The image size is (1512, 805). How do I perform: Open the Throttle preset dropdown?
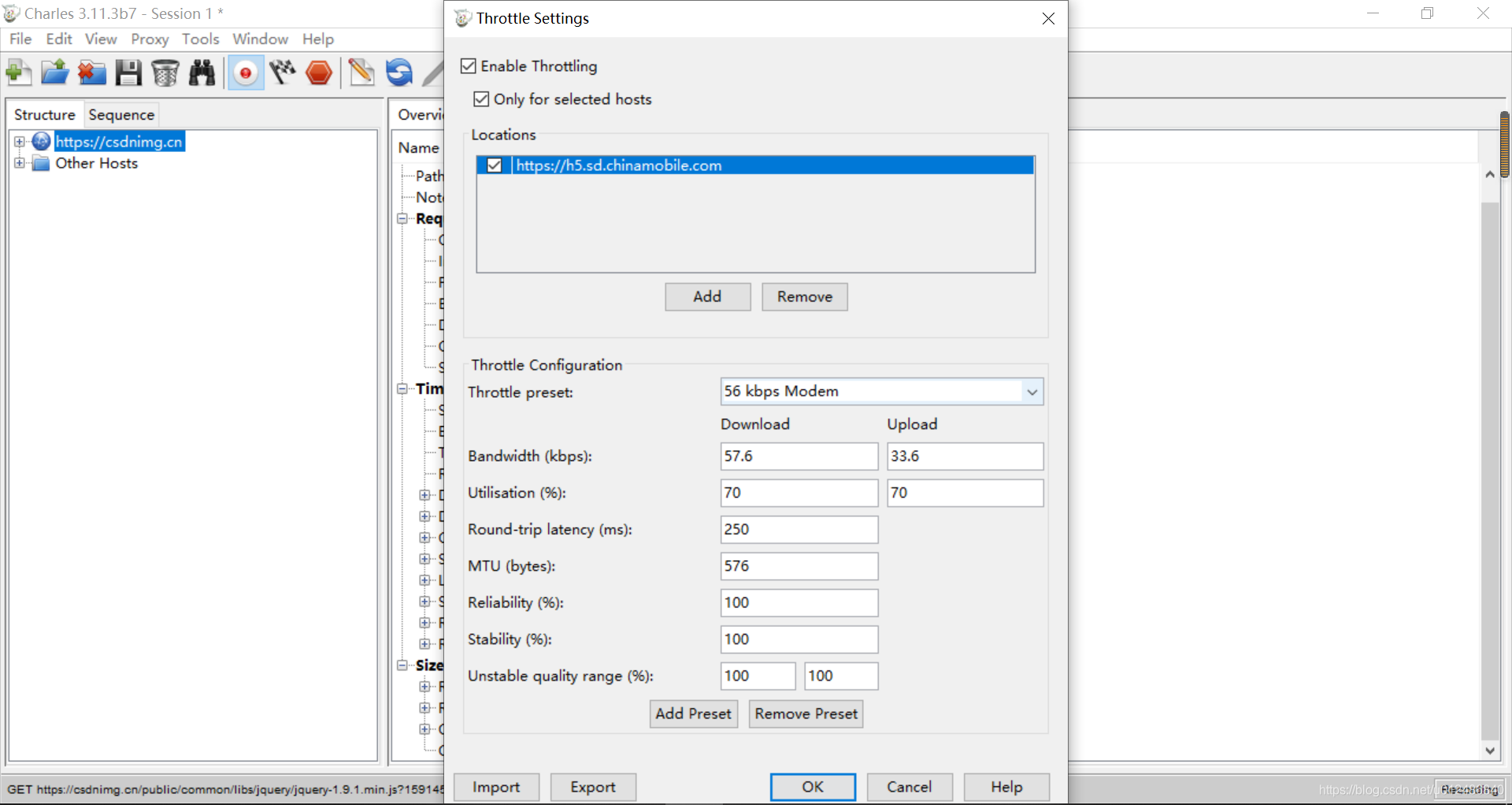coord(882,391)
